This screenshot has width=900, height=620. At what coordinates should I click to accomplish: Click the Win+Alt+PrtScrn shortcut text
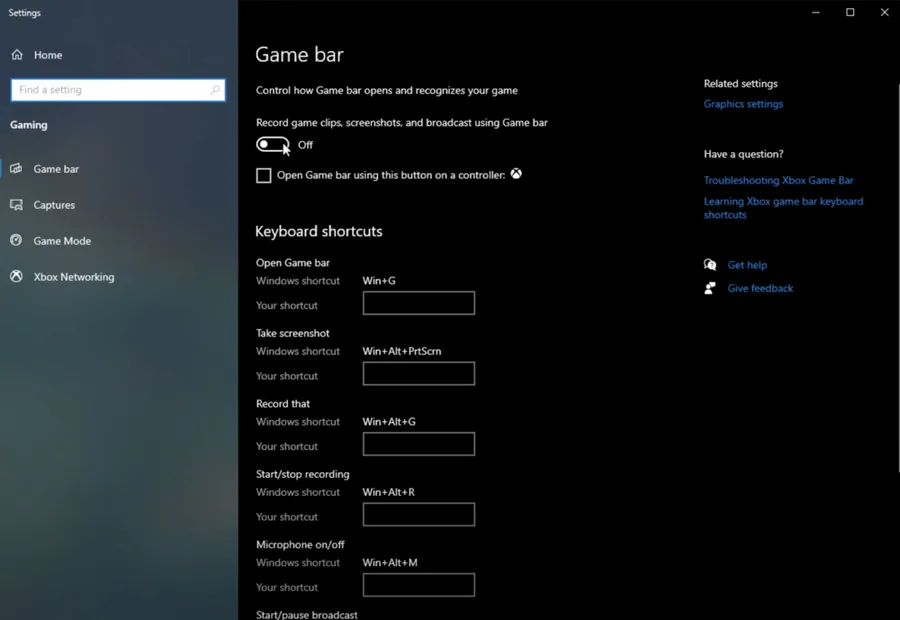tap(402, 351)
